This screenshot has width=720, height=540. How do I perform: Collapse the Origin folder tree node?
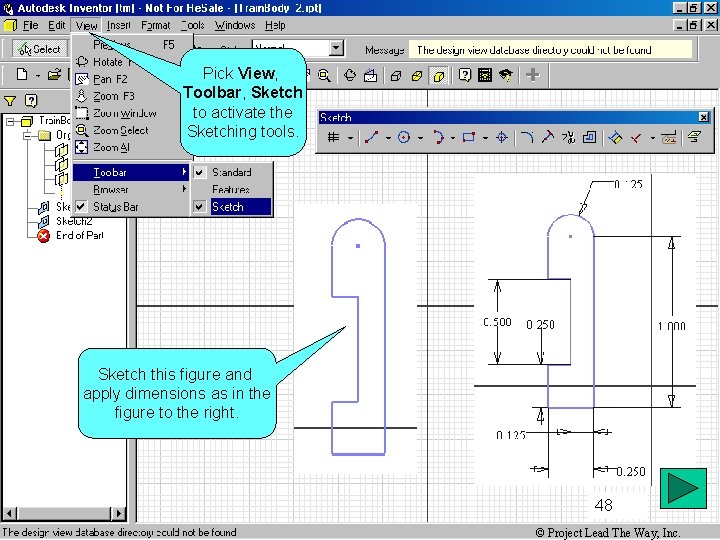(x=28, y=135)
